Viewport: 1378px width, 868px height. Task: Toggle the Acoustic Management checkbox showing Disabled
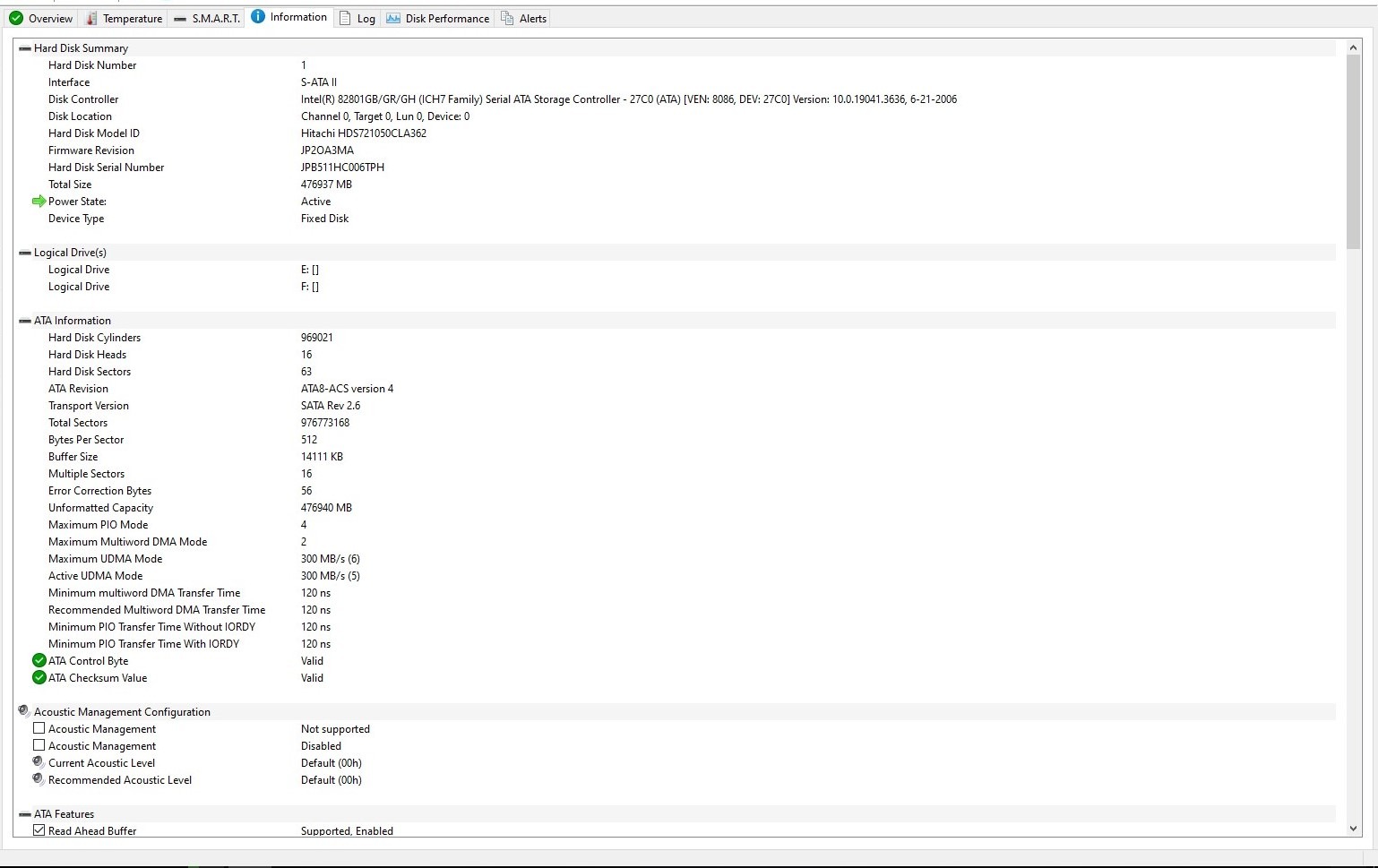(x=39, y=745)
